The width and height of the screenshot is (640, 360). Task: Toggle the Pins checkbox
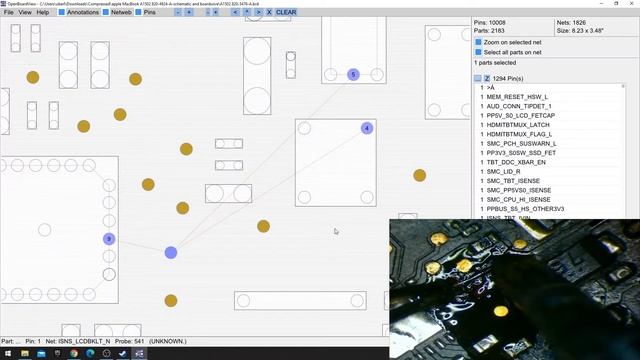[138, 12]
